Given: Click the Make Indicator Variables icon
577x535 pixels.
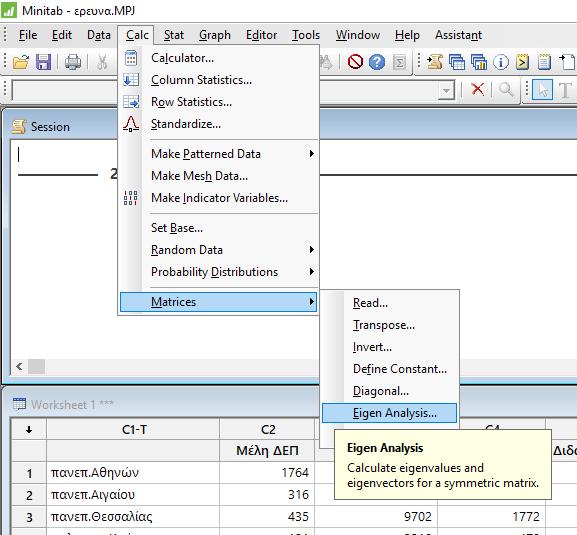Looking at the screenshot, I should (x=131, y=198).
